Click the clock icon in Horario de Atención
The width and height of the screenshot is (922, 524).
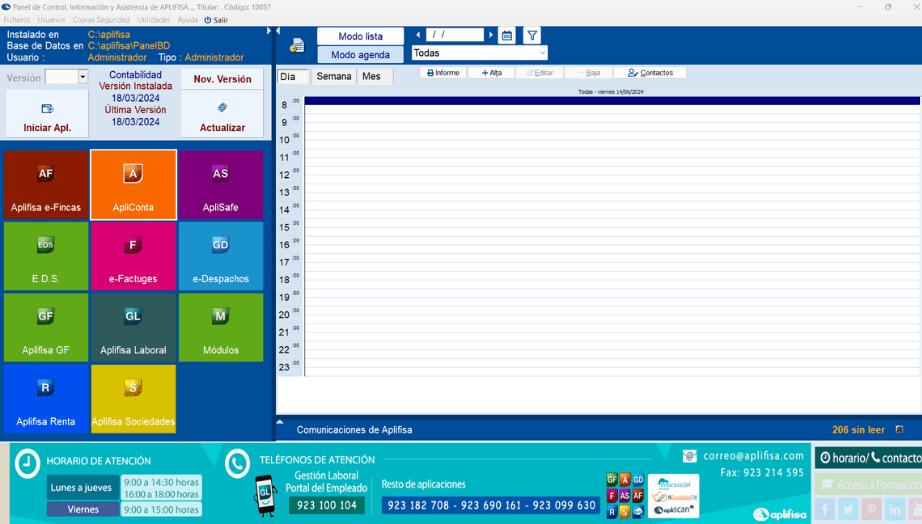(27, 464)
